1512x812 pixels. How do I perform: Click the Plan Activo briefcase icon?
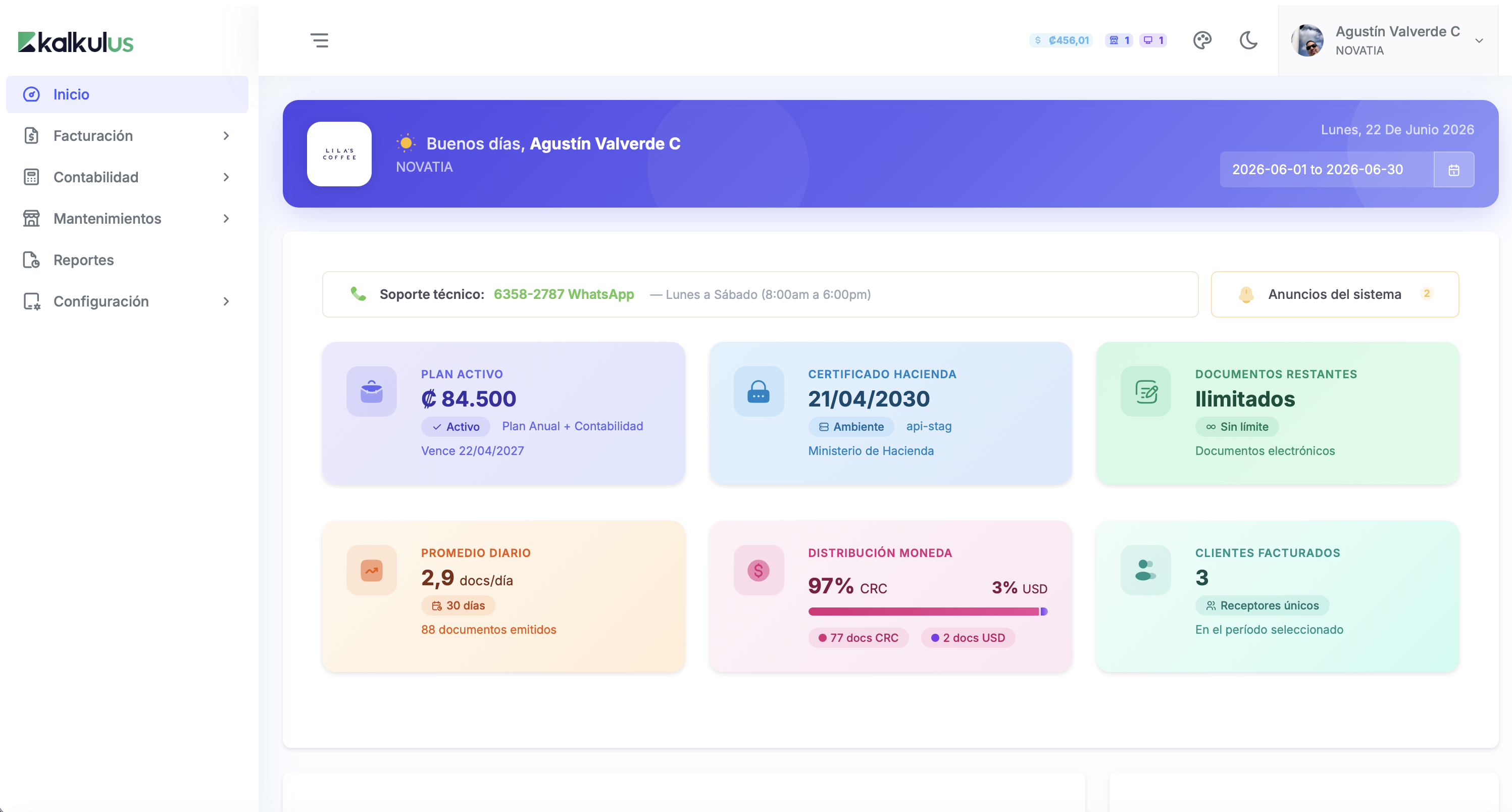(x=372, y=391)
